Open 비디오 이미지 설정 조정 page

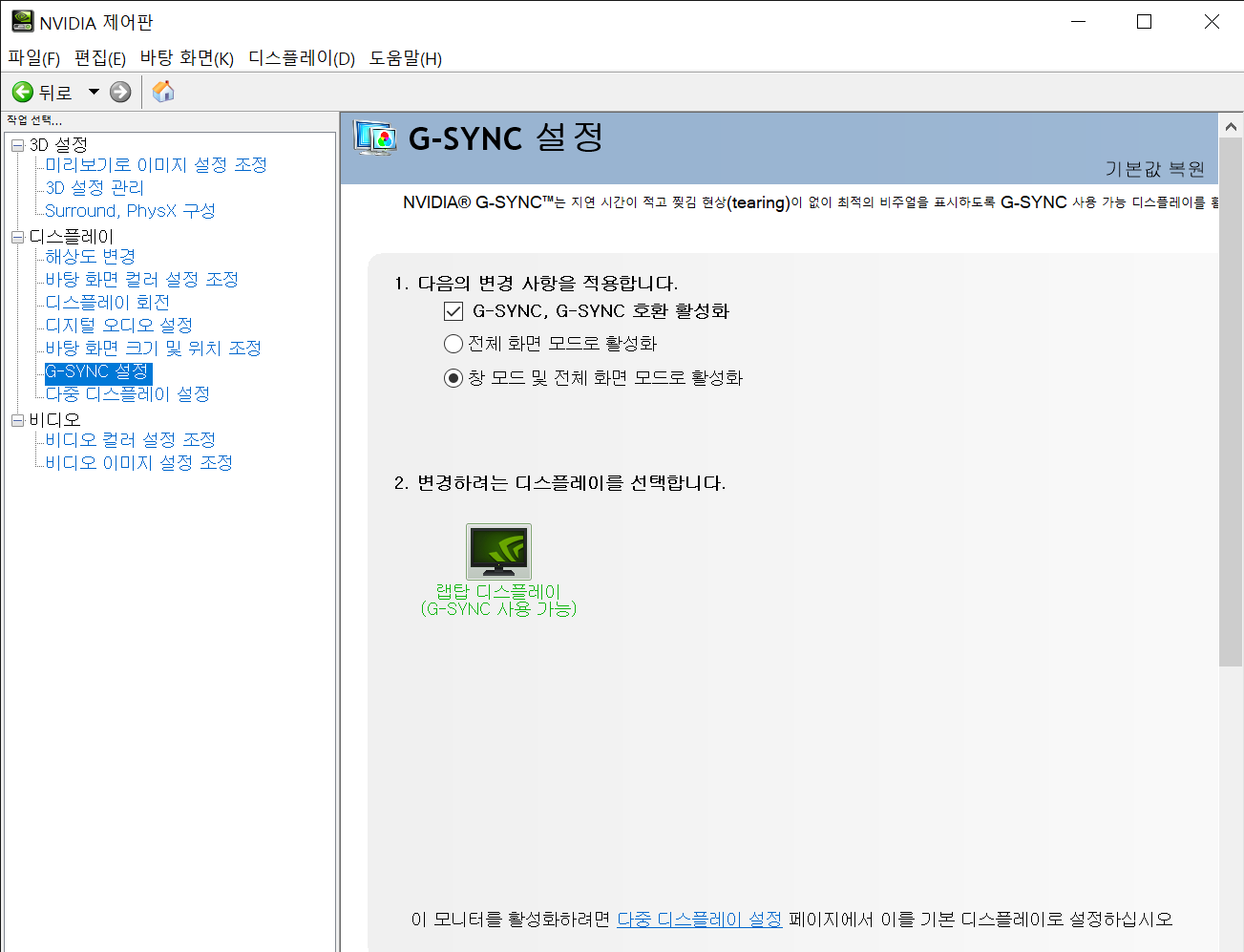coord(139,463)
